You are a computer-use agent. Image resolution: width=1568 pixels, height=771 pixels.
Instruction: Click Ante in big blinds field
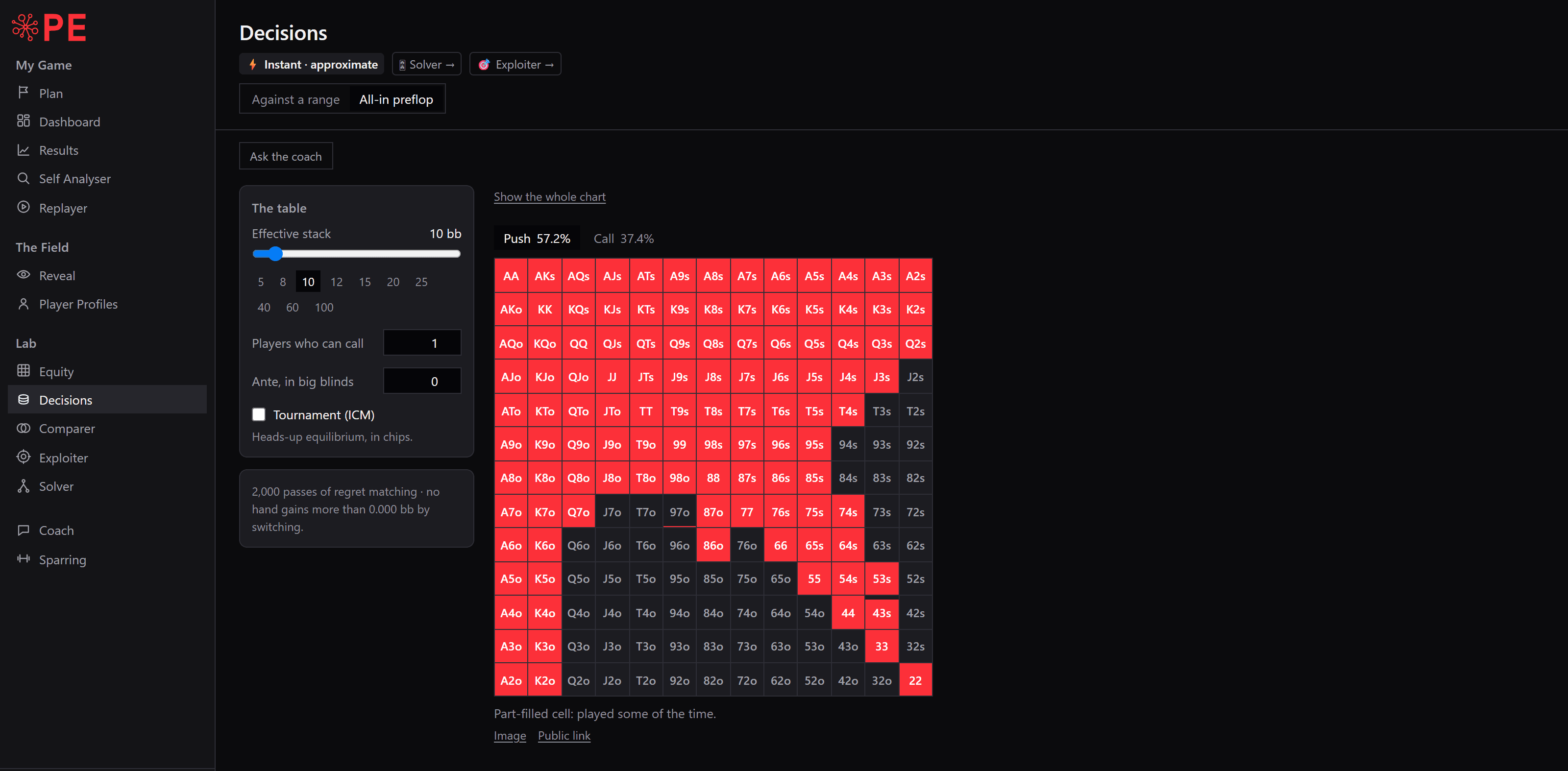(x=422, y=381)
